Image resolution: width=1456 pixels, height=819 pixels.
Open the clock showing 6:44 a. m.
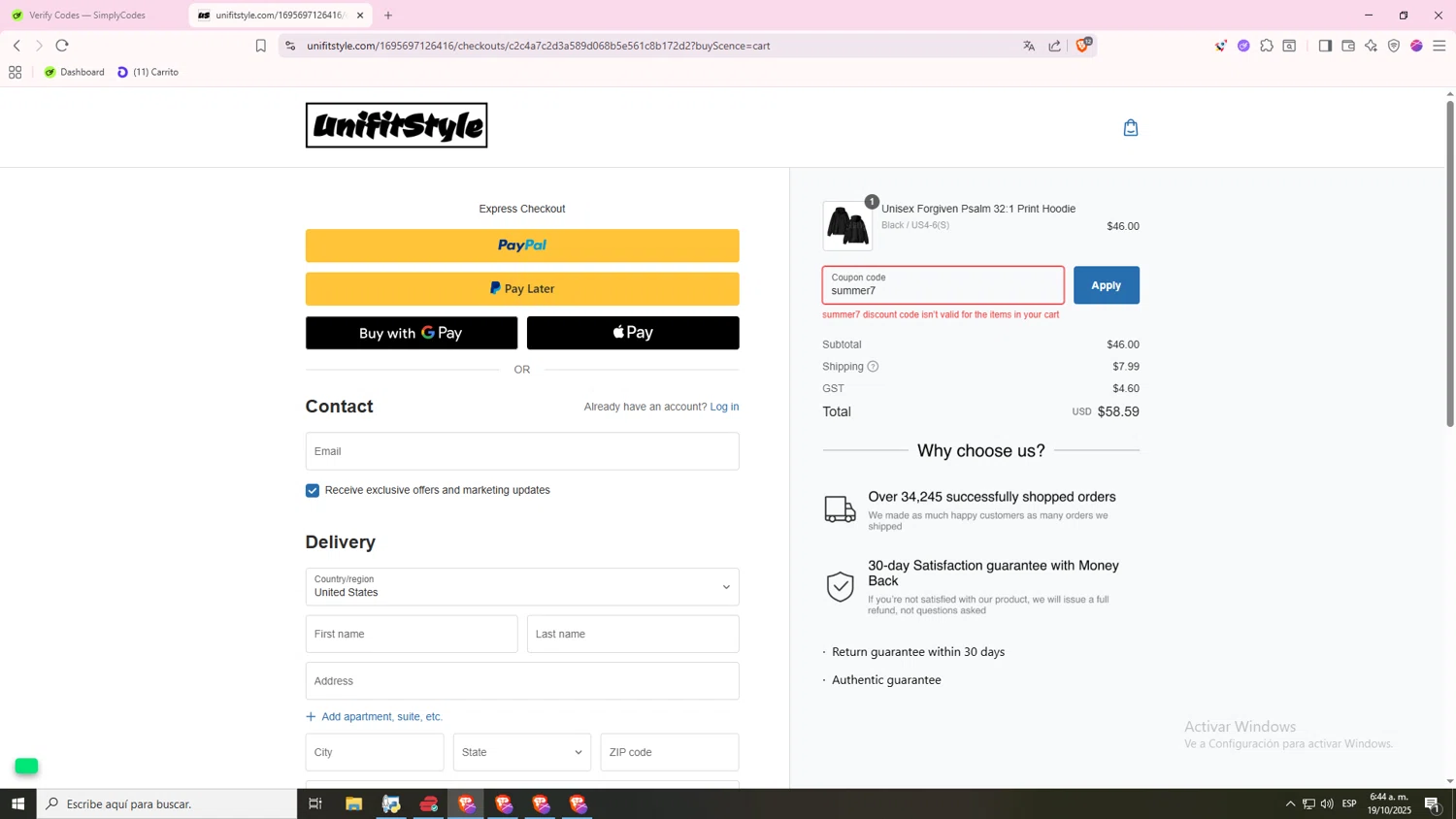tap(1388, 803)
